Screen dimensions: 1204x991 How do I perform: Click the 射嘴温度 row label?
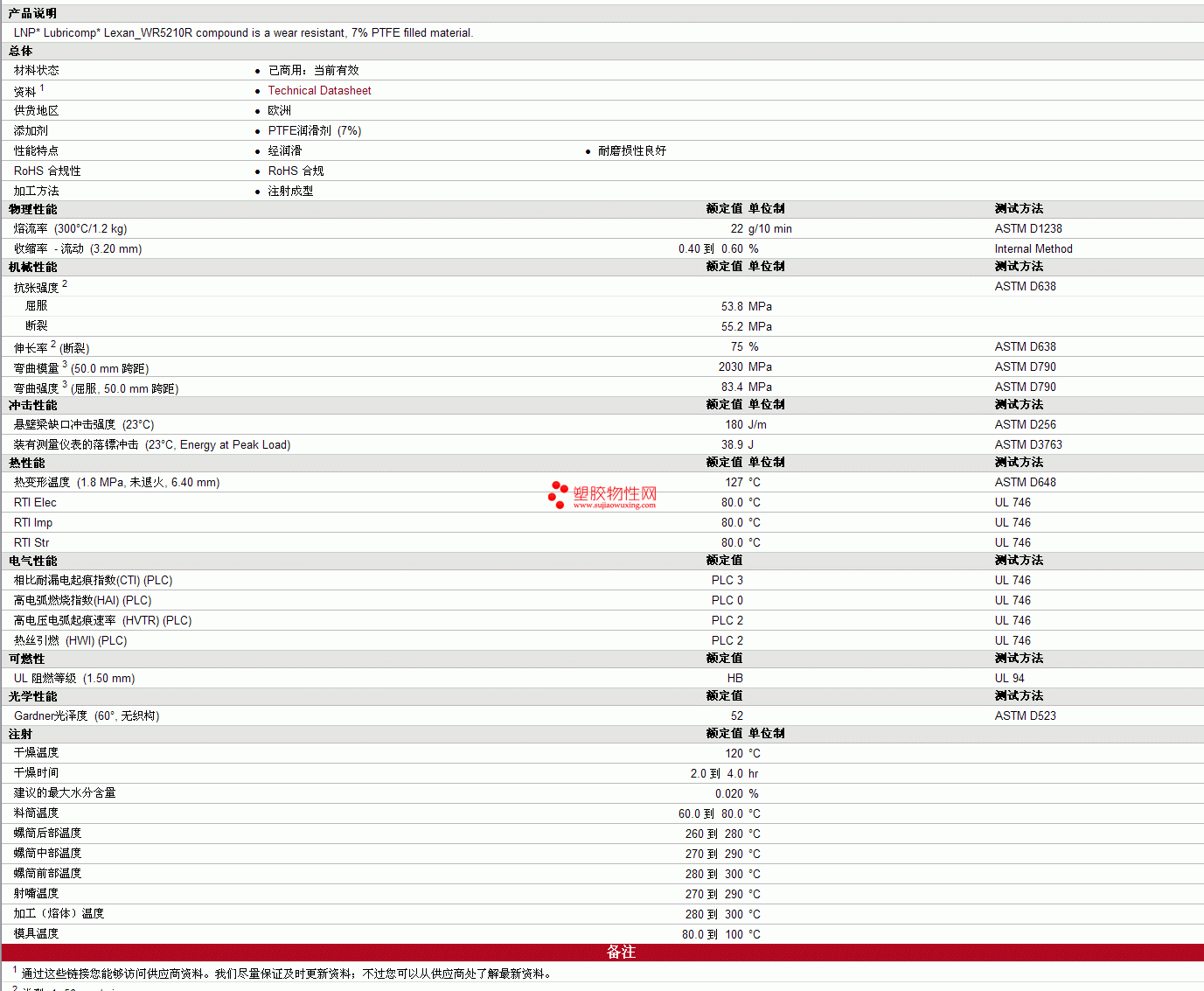tap(36, 893)
